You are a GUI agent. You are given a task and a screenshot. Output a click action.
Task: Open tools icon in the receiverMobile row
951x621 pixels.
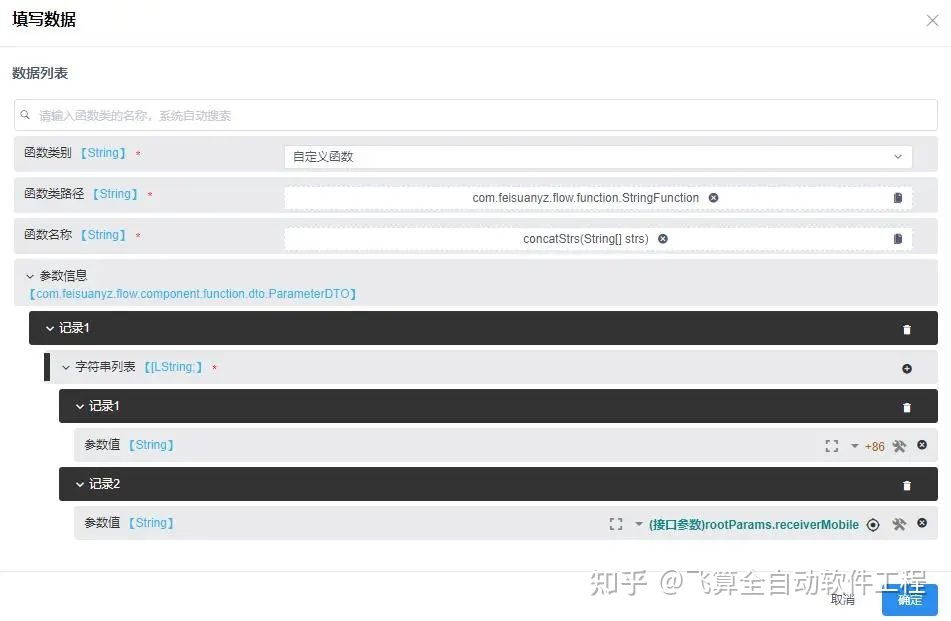tap(899, 524)
